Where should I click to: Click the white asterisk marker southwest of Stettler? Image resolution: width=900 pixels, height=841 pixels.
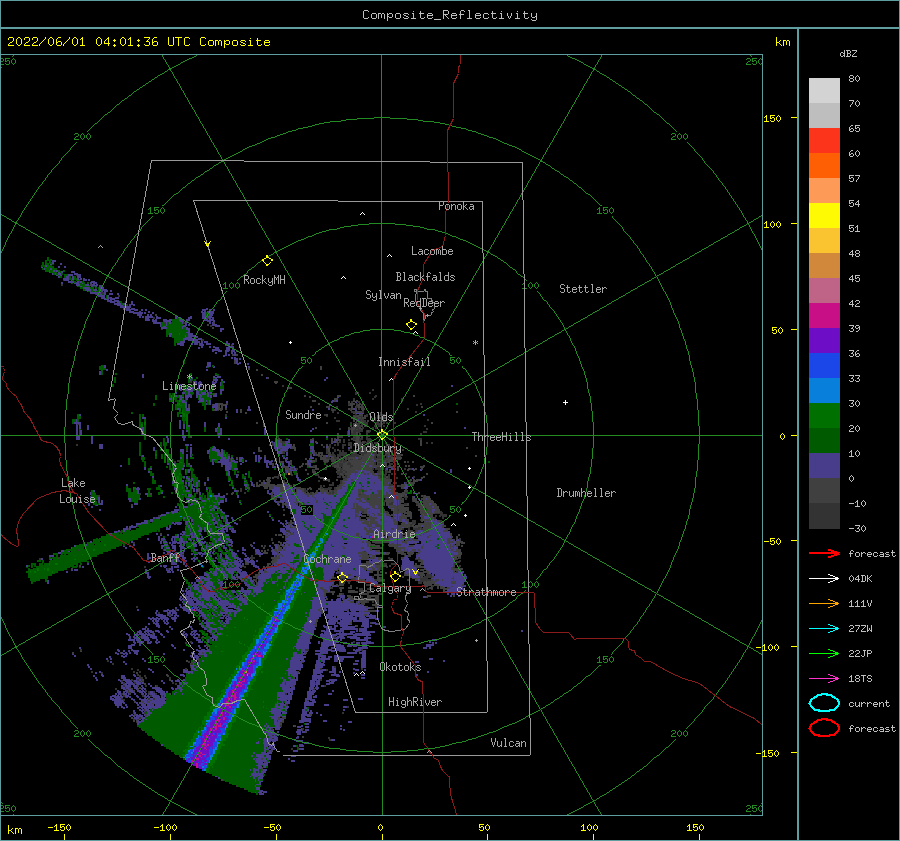point(475,343)
